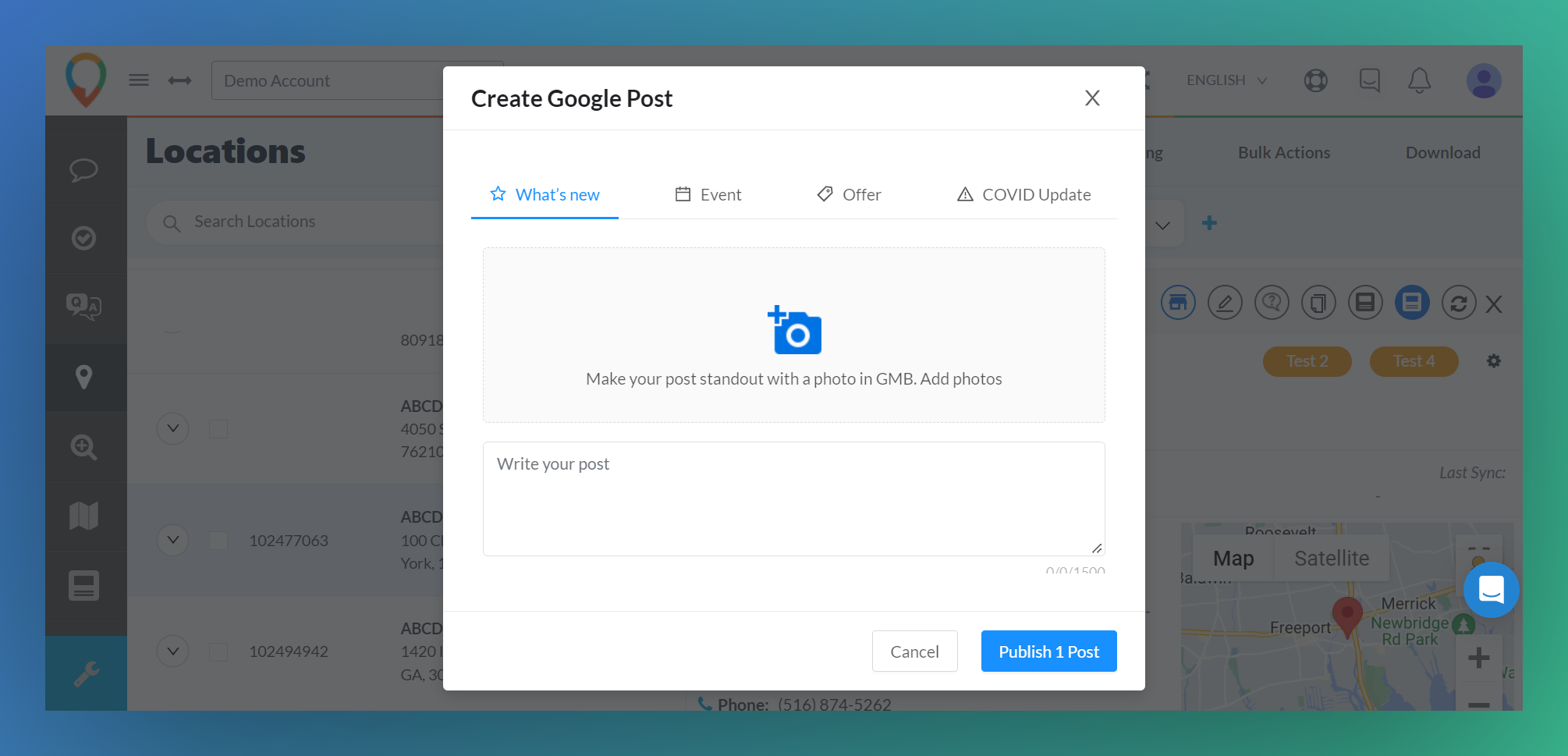Tick checkbox for location 102477063

pos(218,541)
